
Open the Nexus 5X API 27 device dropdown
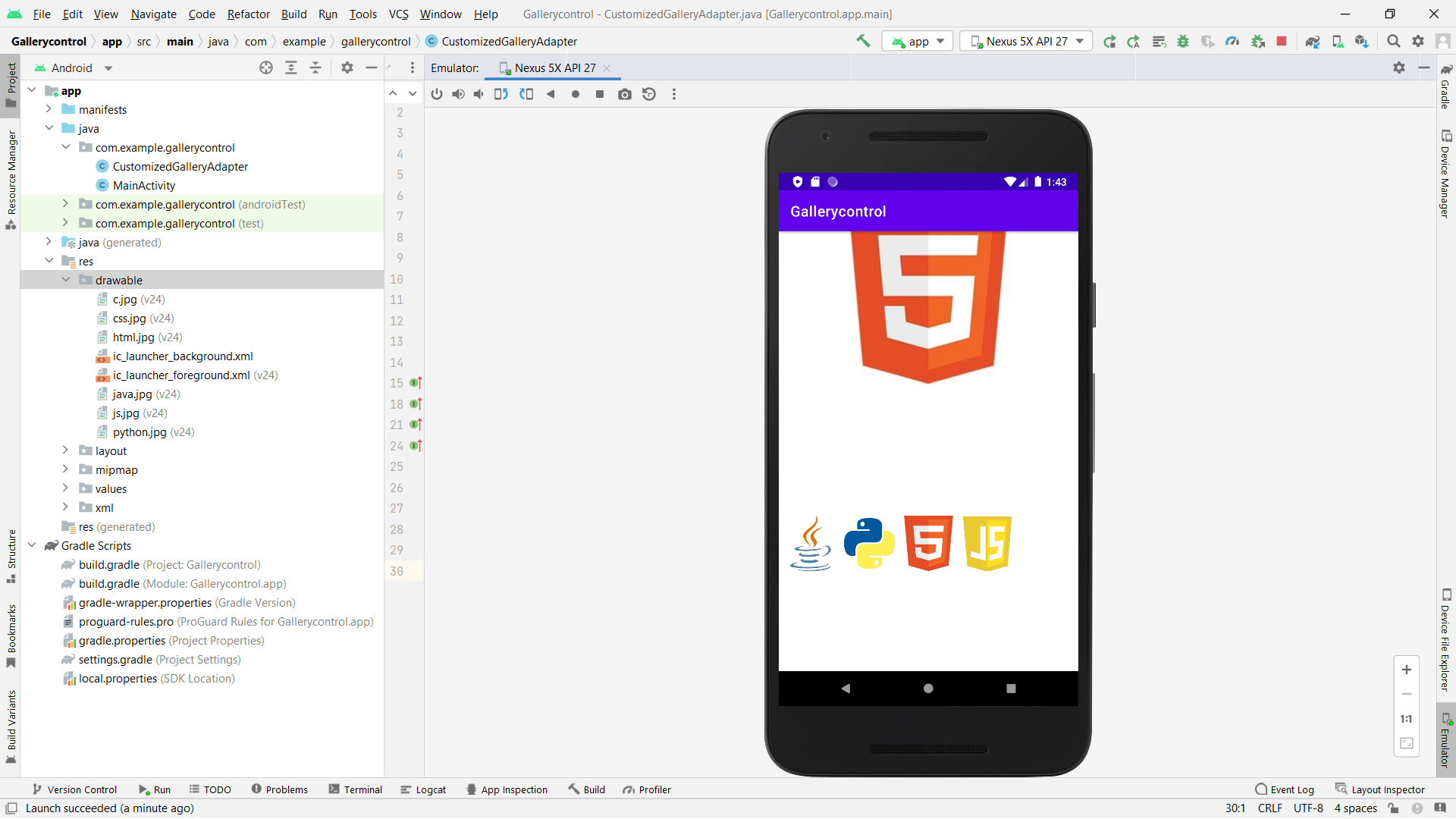click(x=1026, y=42)
